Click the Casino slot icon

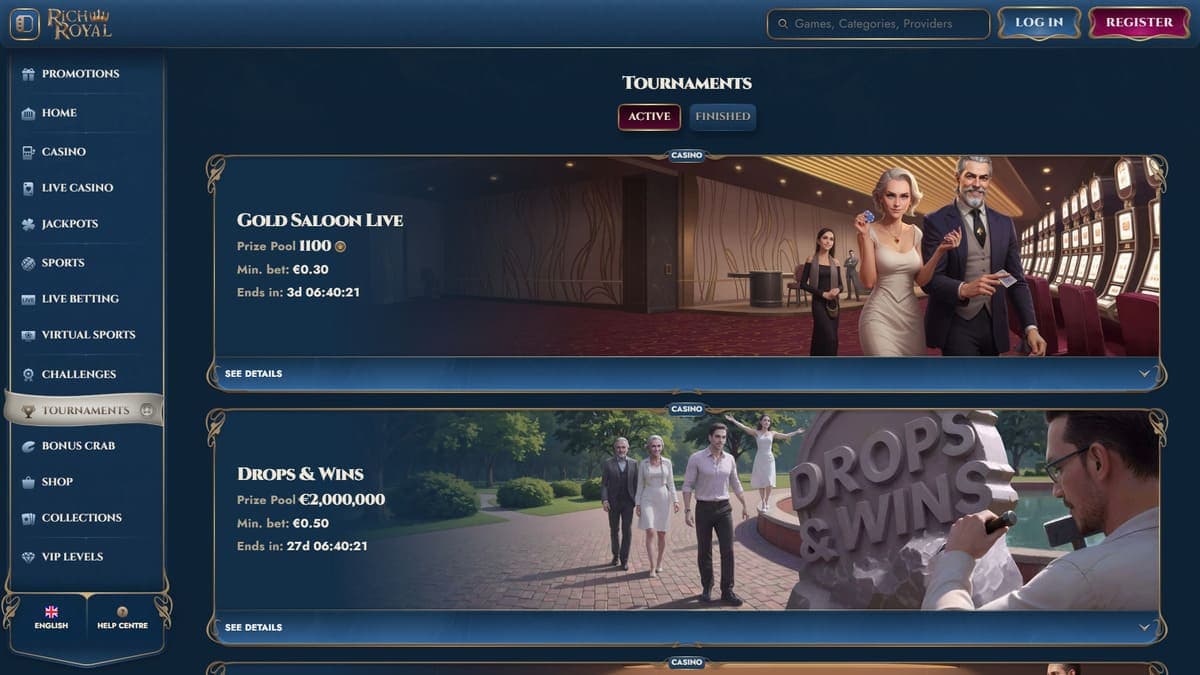[x=28, y=152]
